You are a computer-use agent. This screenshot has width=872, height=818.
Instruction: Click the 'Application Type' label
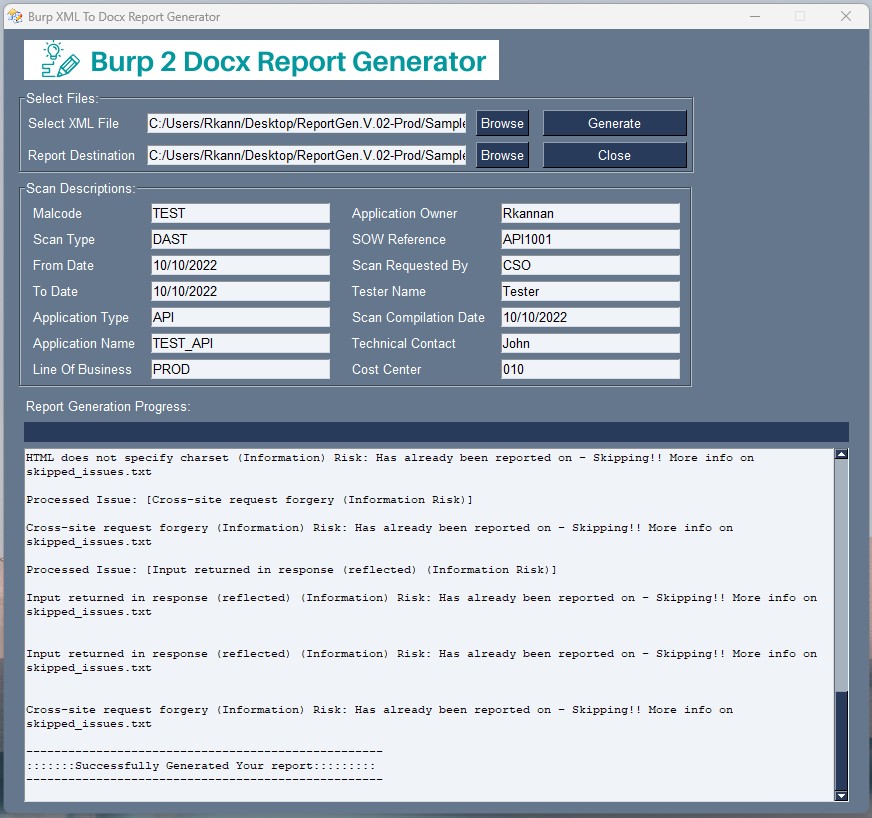[81, 318]
